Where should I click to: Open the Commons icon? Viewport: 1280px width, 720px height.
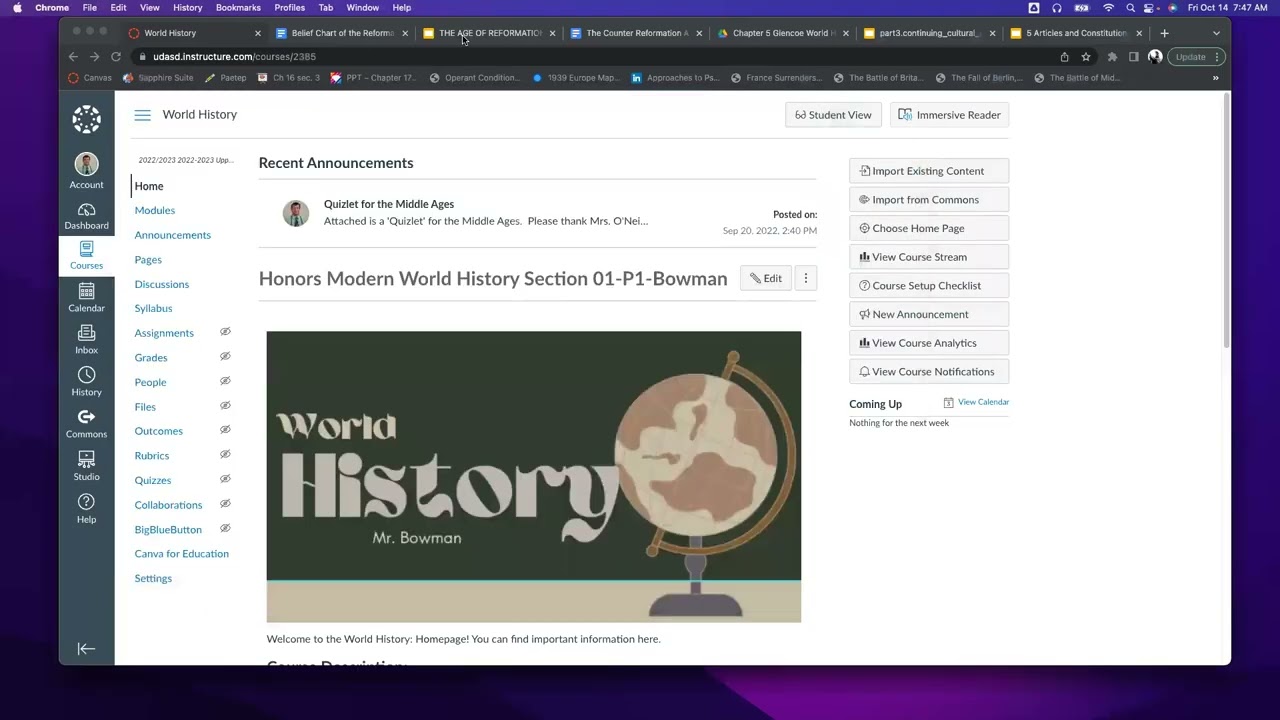click(x=86, y=417)
